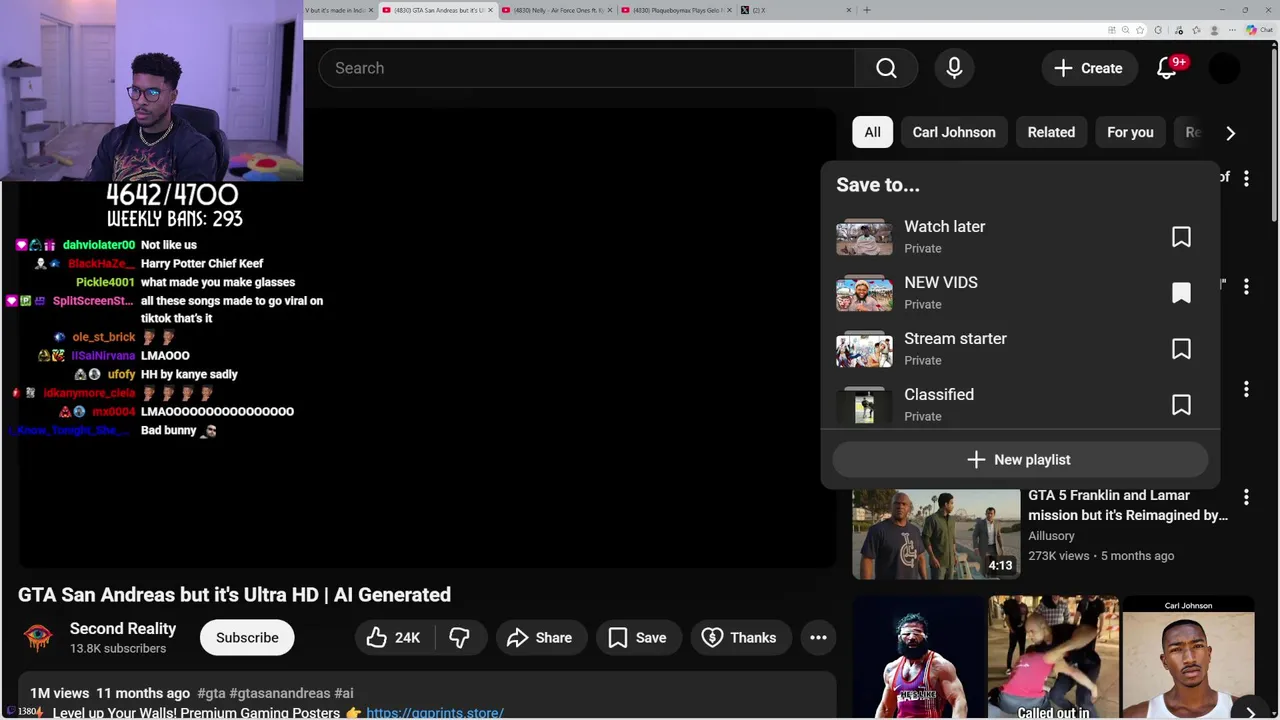Click the Classified playlist name
Image resolution: width=1280 pixels, height=720 pixels.
point(939,394)
